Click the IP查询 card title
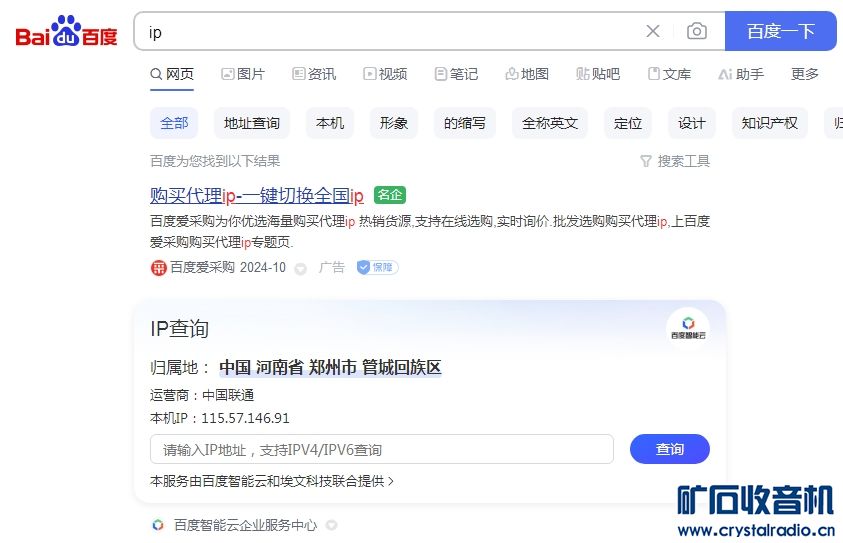The height and width of the screenshot is (543, 843). (x=180, y=328)
